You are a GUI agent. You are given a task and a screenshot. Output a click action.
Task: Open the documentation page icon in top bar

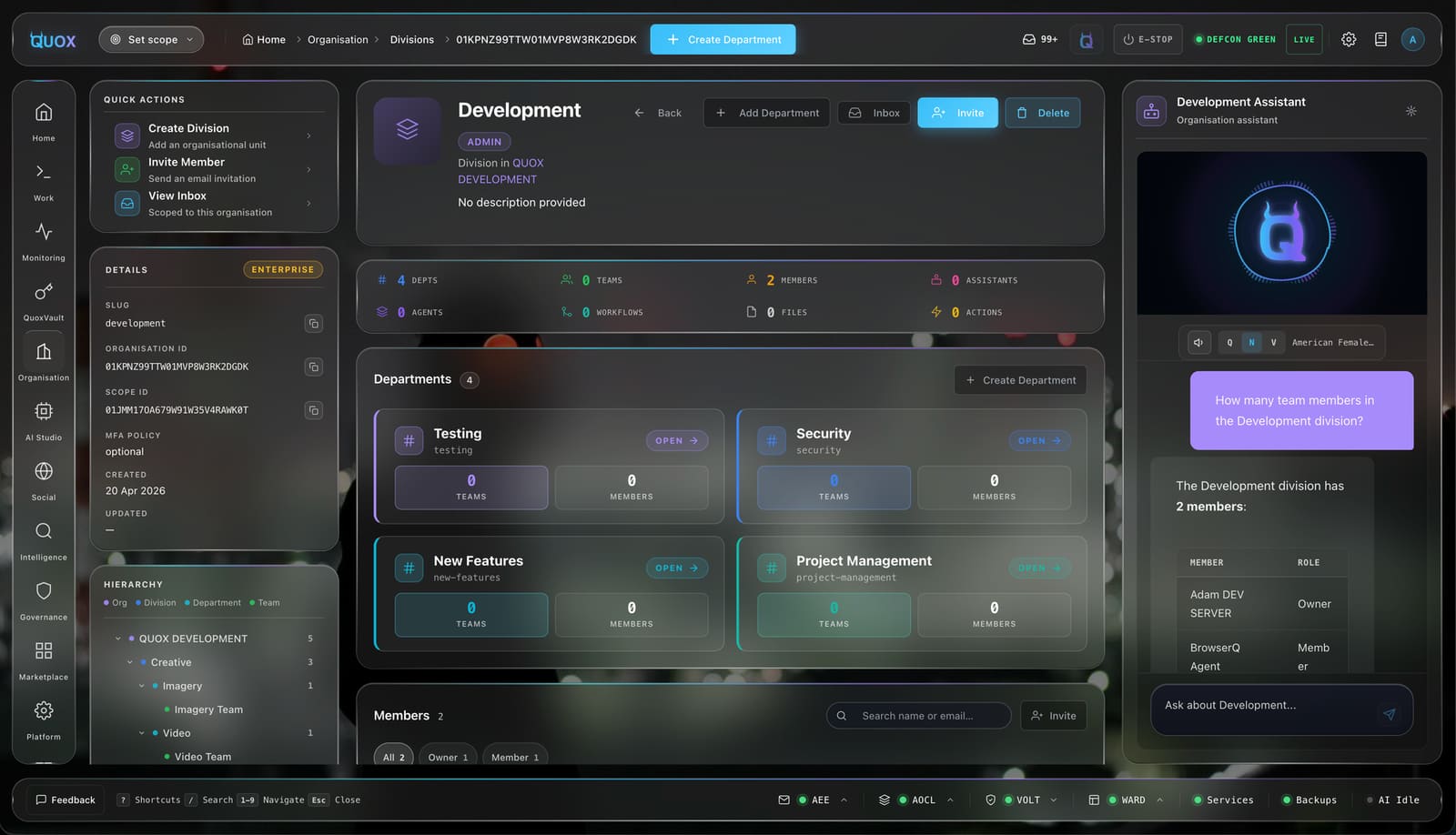(x=1380, y=39)
